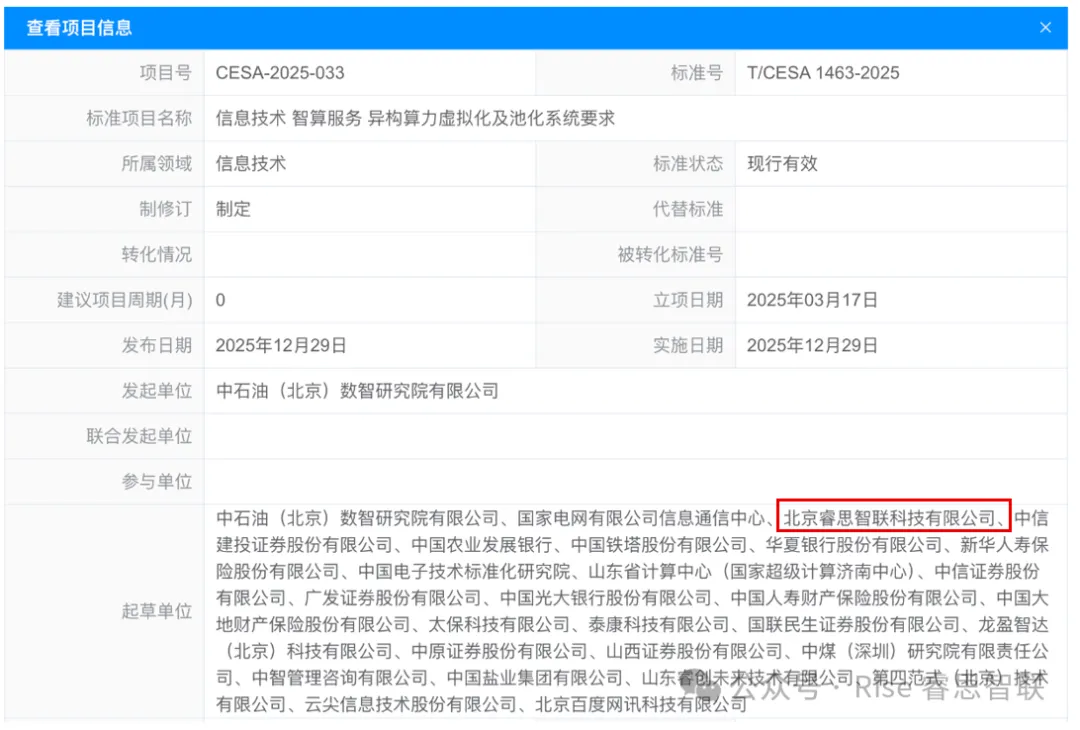Click the 立项日期 label

point(688,300)
